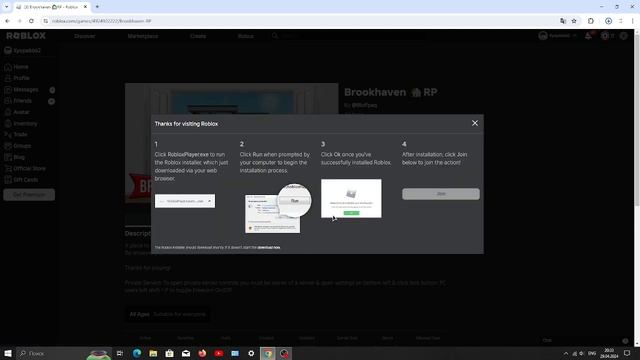The image size is (640, 360).
Task: Click the game creator link under Brookhaven title
Action: (364, 105)
